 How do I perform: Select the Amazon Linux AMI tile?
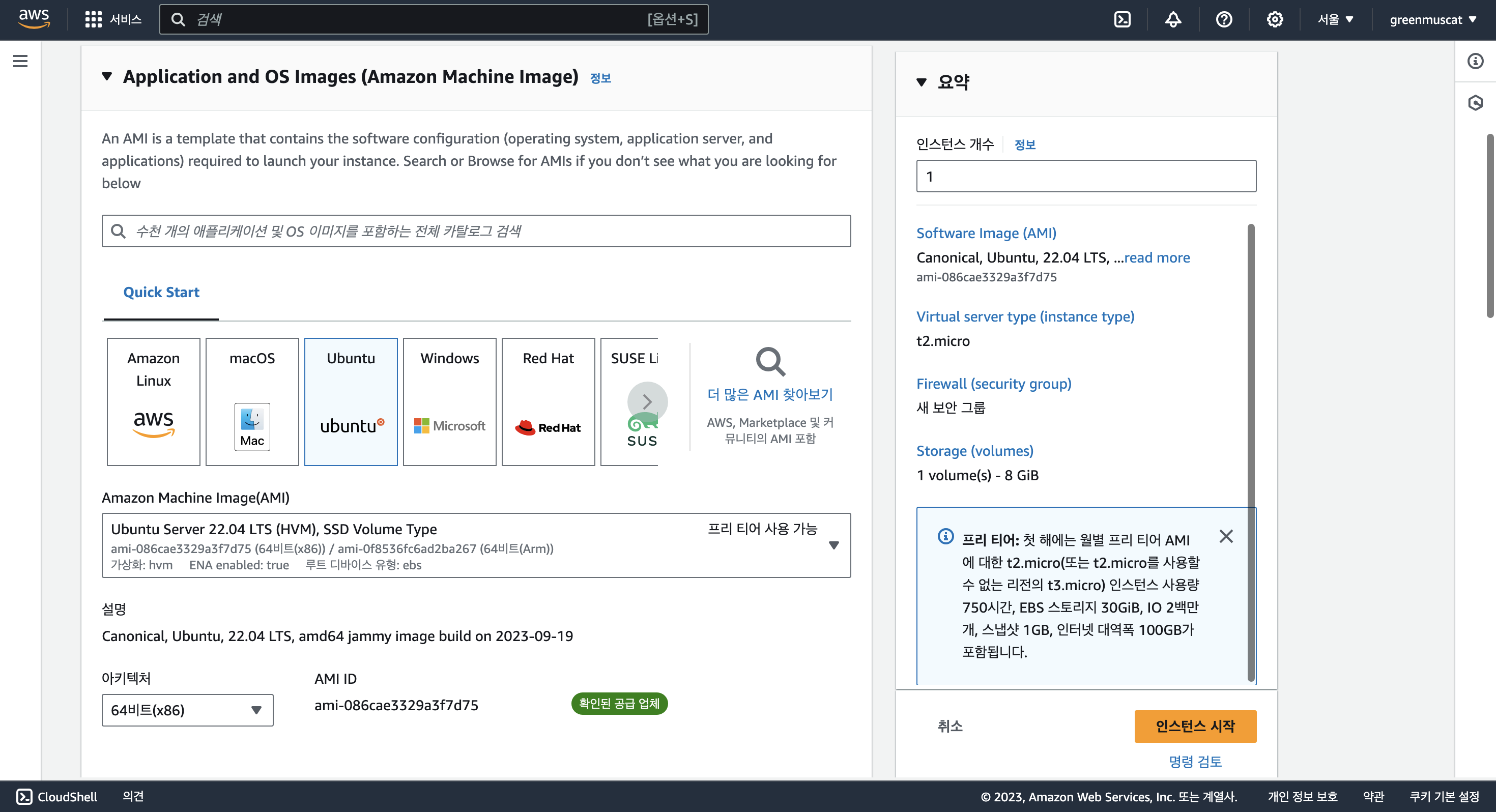153,401
